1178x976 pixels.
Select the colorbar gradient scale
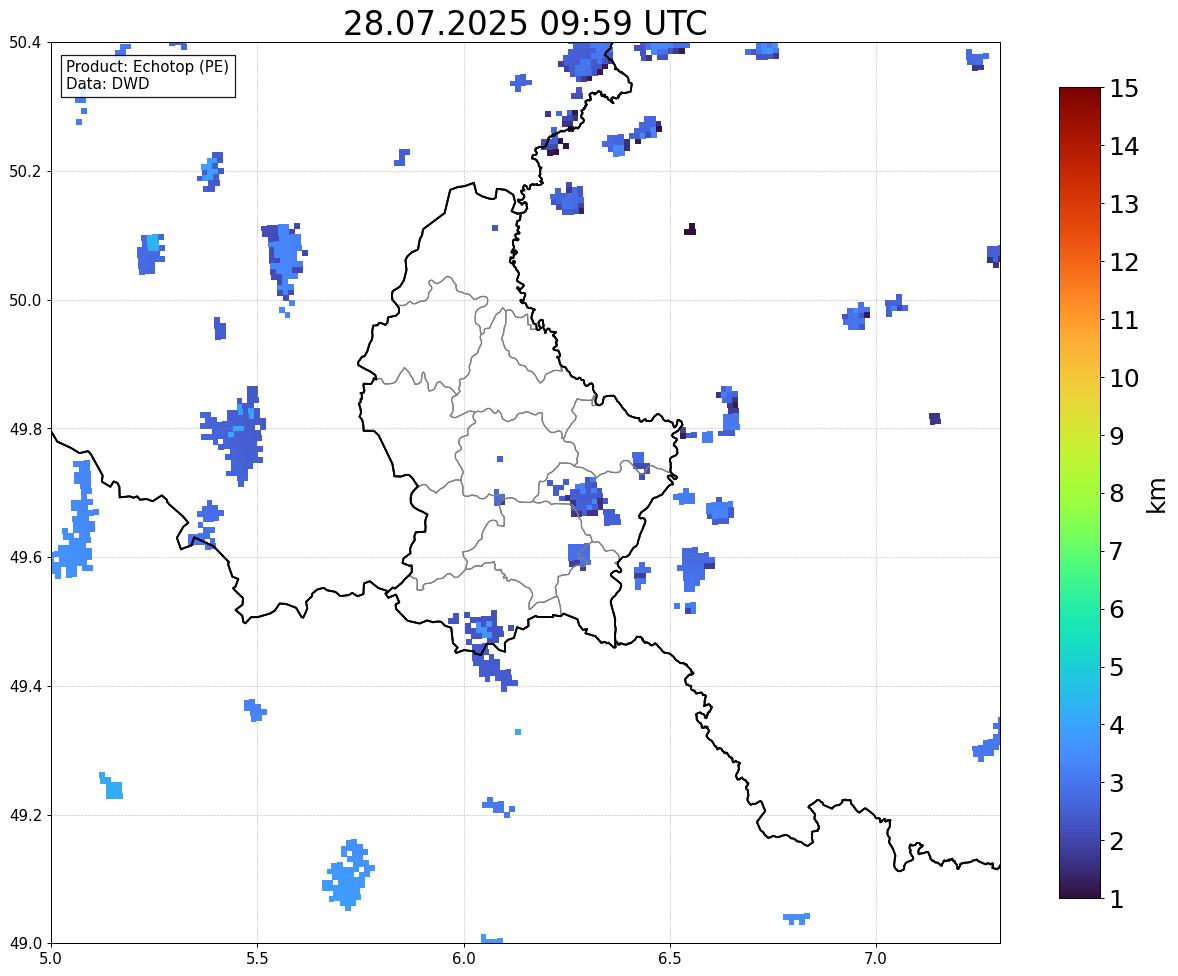[1080, 493]
